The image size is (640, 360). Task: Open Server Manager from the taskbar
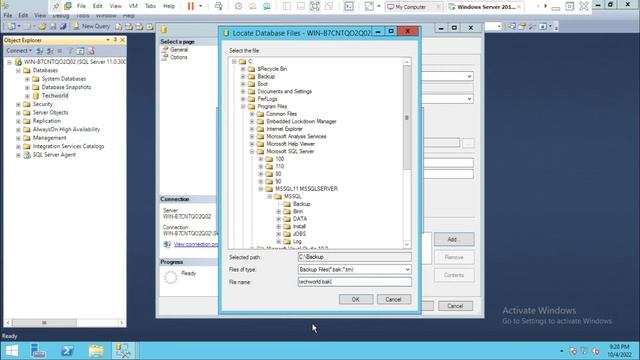(38, 351)
